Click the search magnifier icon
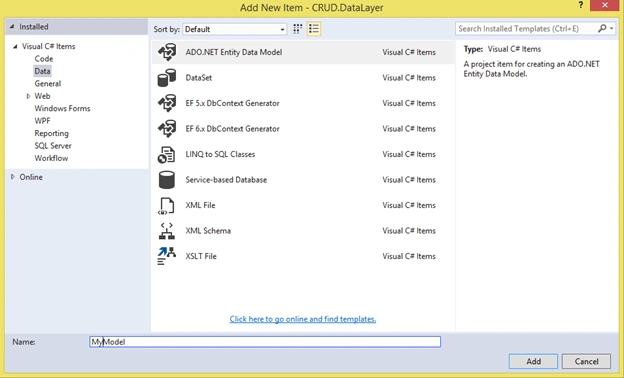Viewport: 624px width, 378px height. click(x=602, y=28)
